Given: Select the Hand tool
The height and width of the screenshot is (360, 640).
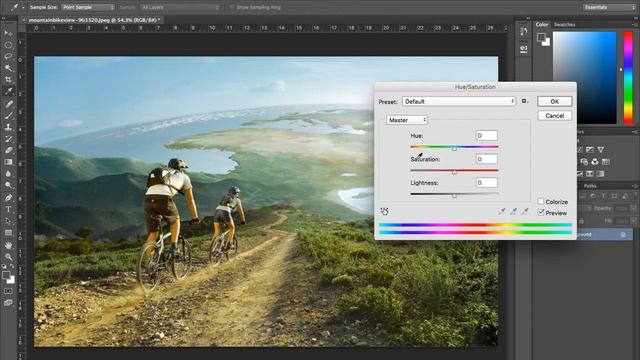Looking at the screenshot, I should point(8,245).
